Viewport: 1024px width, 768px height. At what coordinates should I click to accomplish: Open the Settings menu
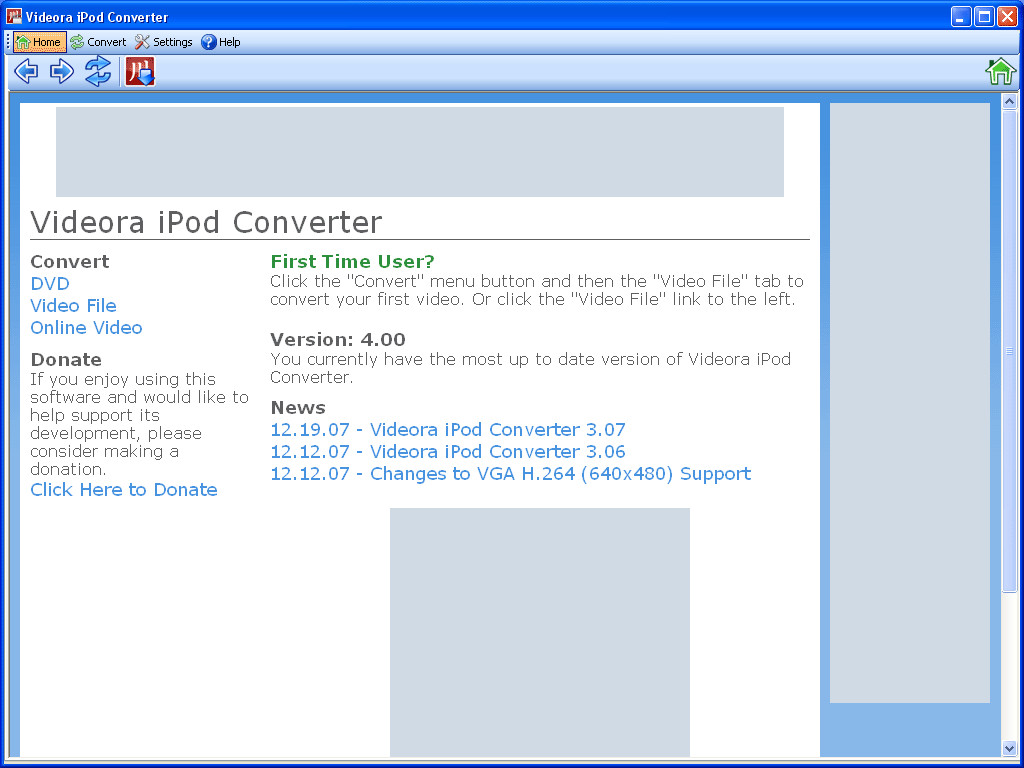pos(164,42)
